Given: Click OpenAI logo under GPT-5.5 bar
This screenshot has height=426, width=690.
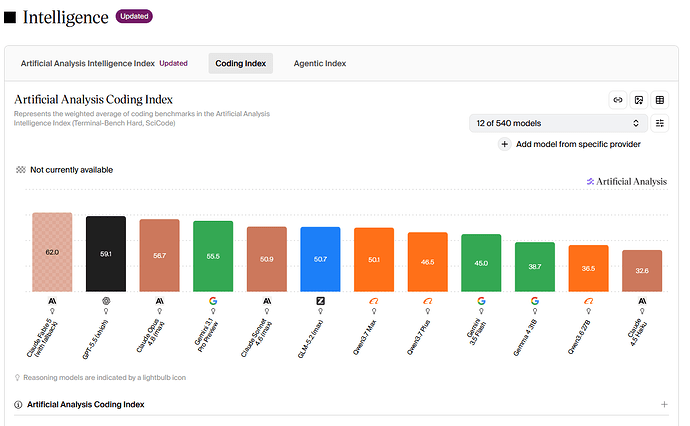Looking at the screenshot, I should (106, 301).
